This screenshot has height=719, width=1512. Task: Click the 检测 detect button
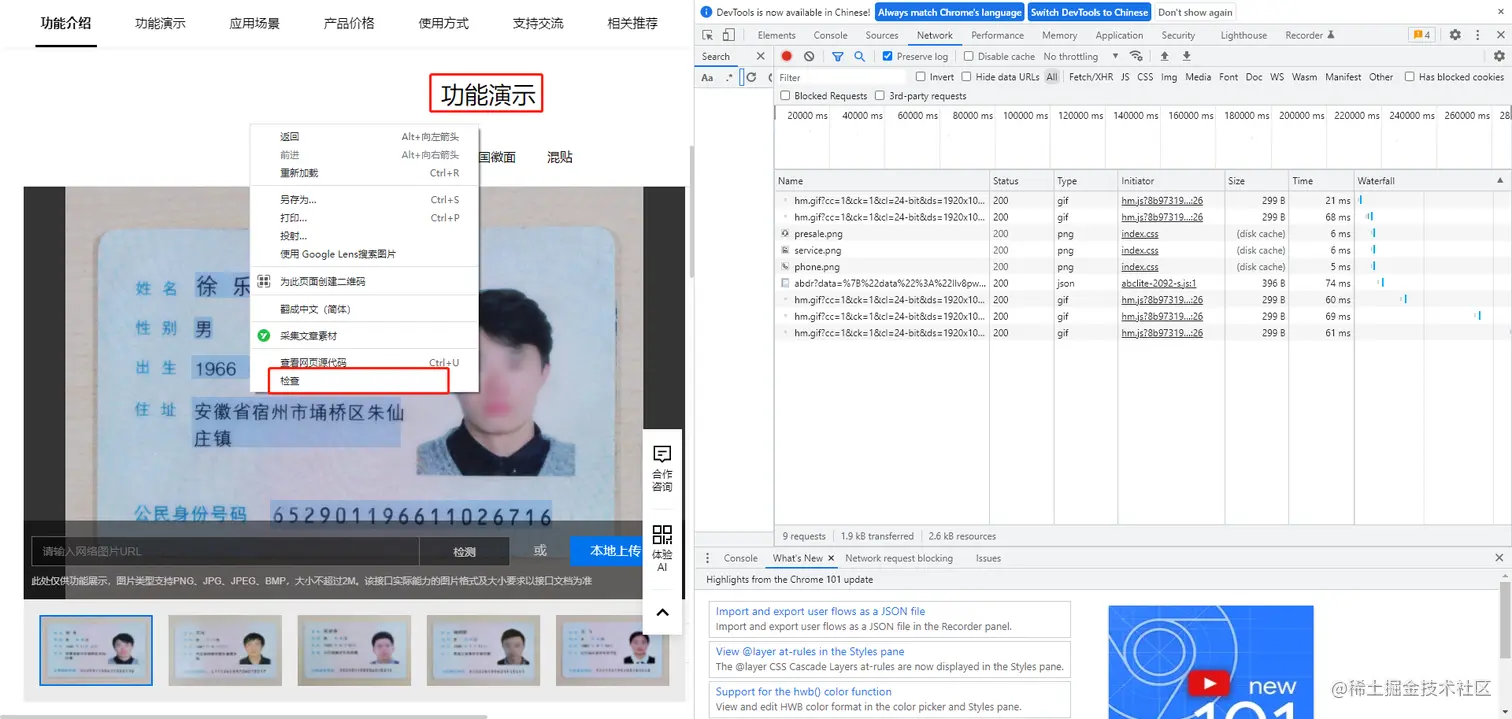click(465, 551)
